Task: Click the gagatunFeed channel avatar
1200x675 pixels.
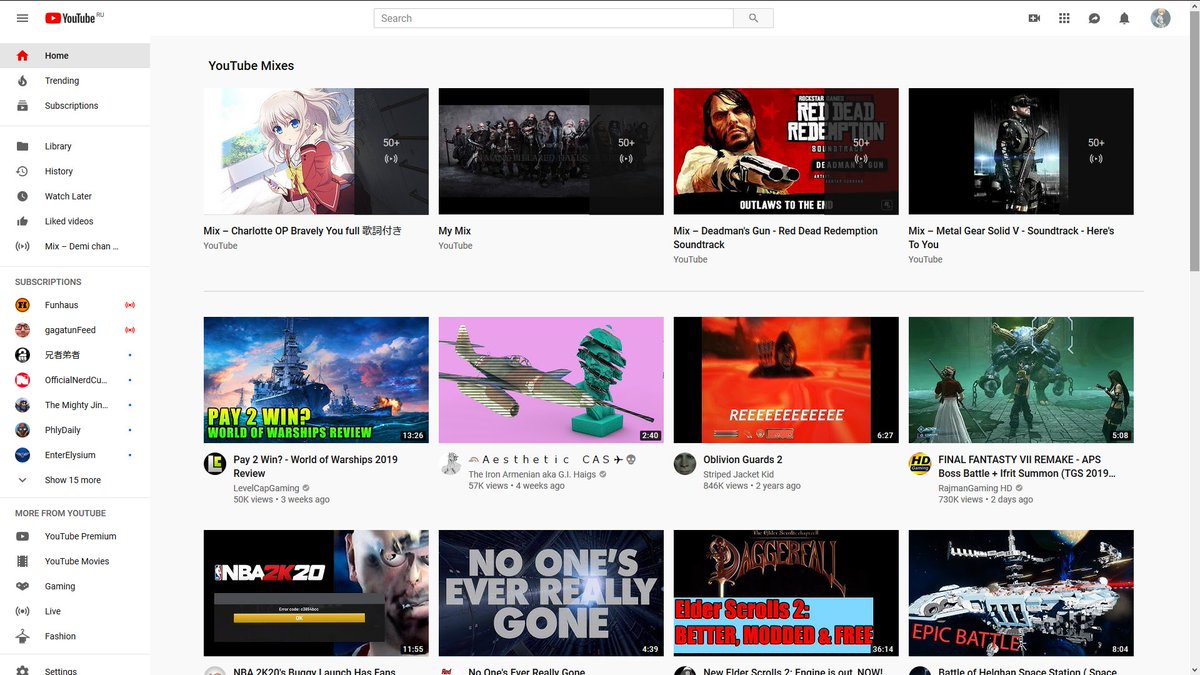Action: tap(22, 330)
